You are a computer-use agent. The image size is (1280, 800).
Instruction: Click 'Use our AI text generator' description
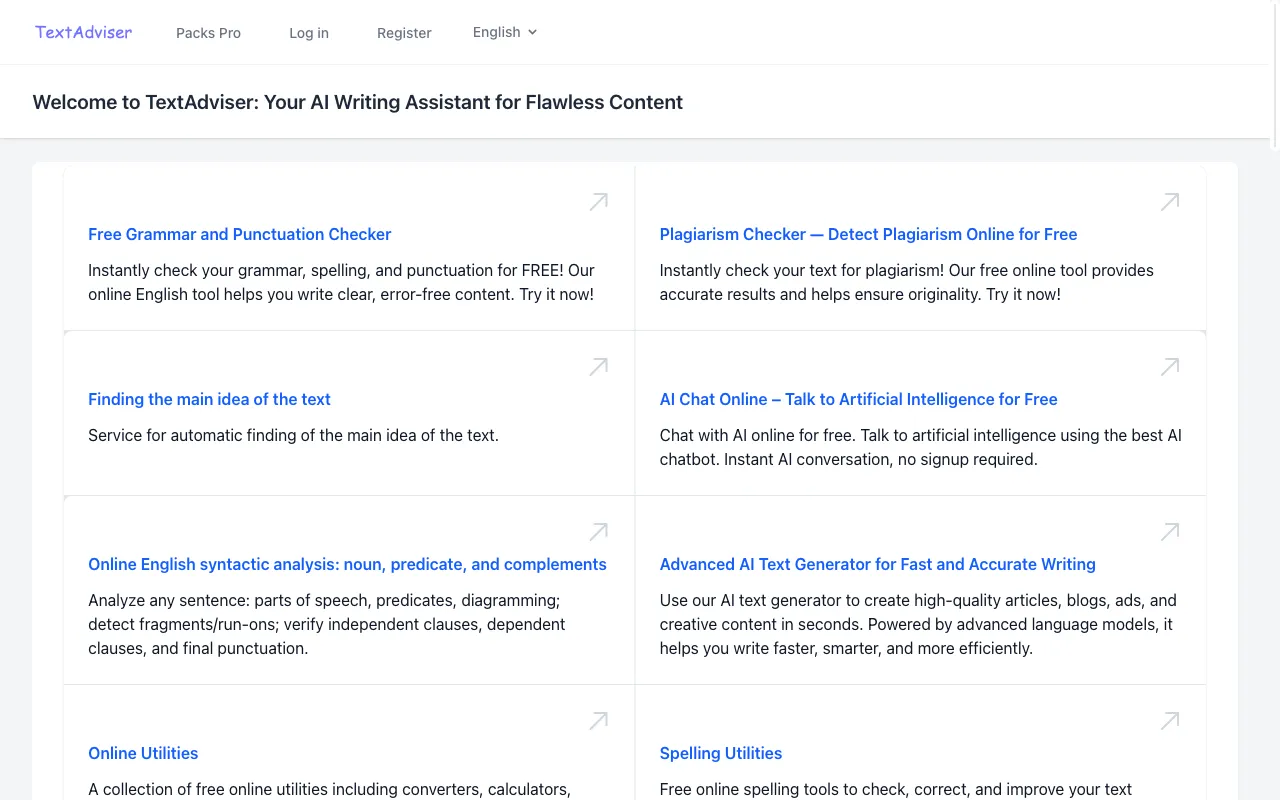pyautogui.click(x=918, y=624)
